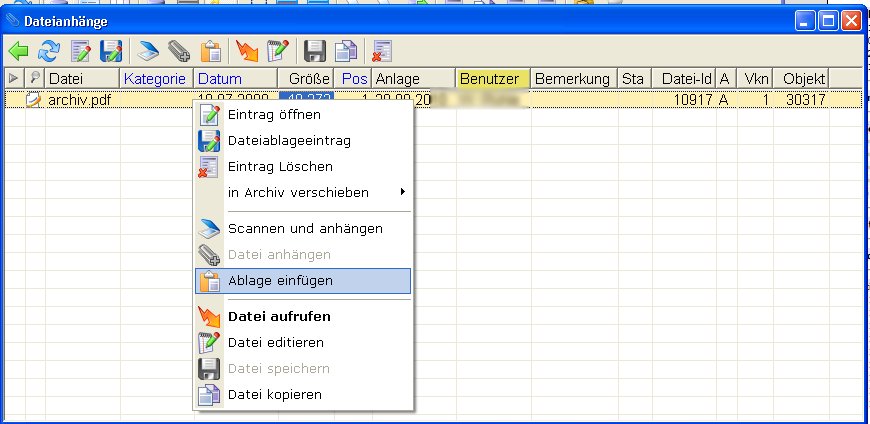This screenshot has height=424, width=870.
Task: Click 'Eintrag Löschen' in context menu
Action: [279, 166]
